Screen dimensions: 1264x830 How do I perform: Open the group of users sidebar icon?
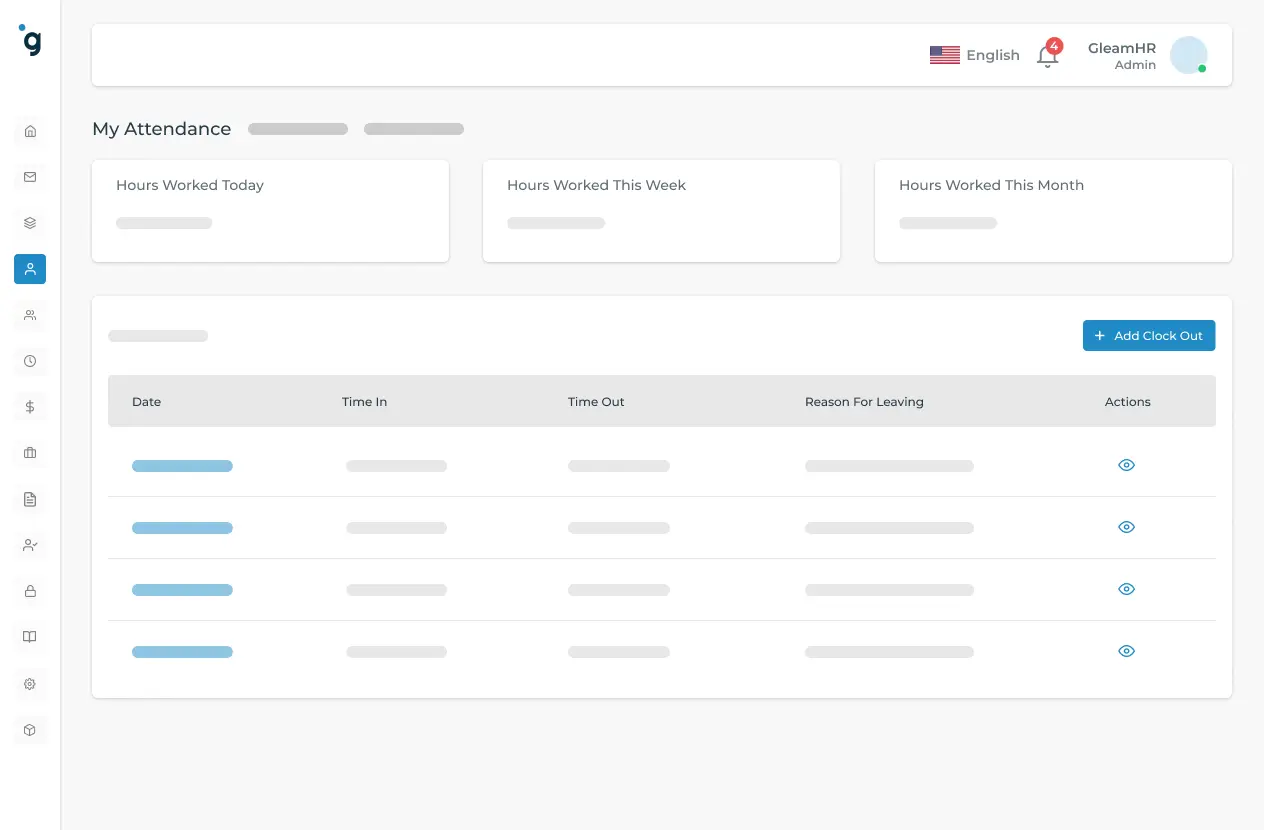[x=30, y=315]
